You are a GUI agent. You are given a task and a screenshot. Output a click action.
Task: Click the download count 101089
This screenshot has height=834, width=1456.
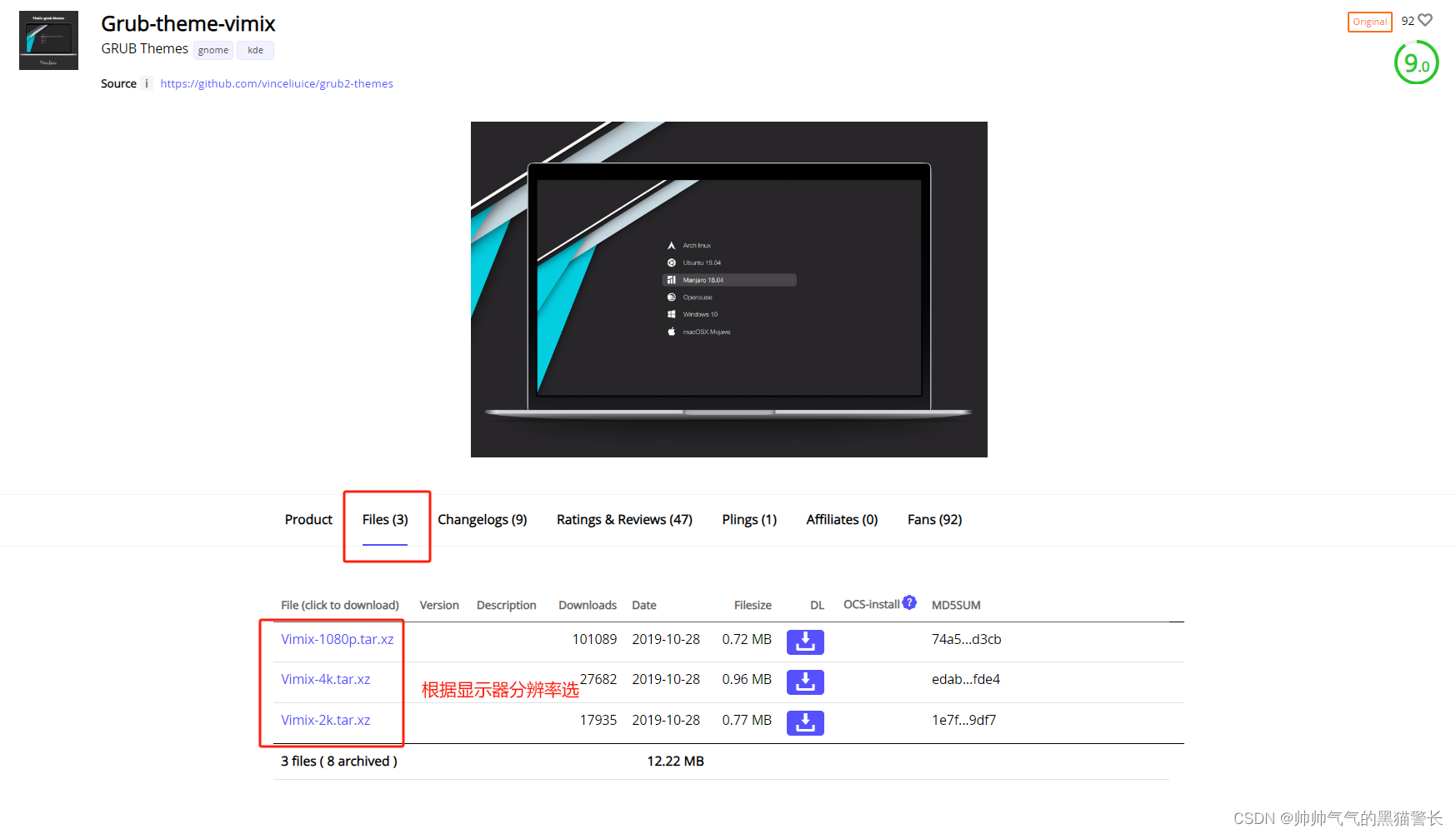[594, 639]
